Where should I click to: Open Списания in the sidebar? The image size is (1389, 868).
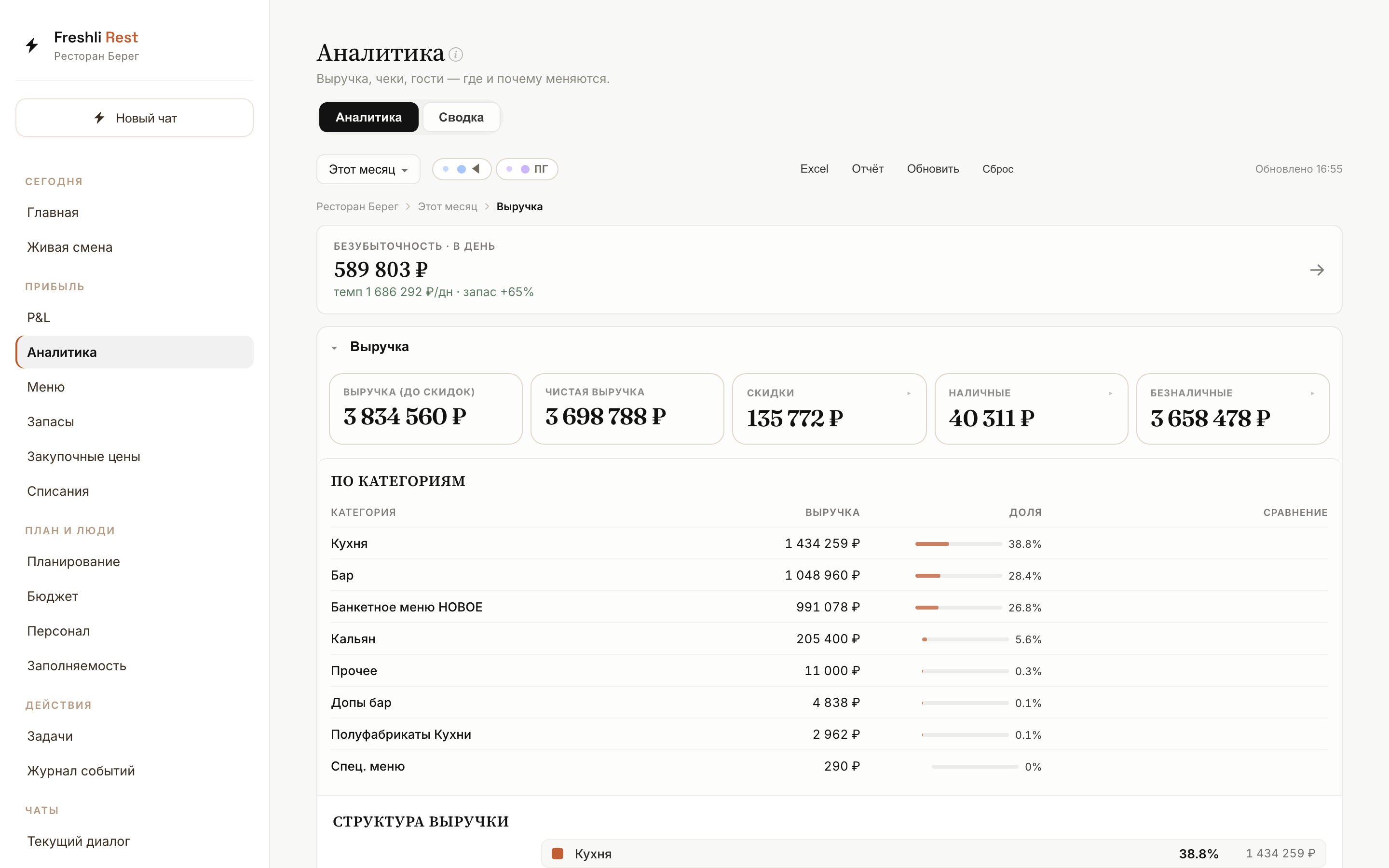134,491
